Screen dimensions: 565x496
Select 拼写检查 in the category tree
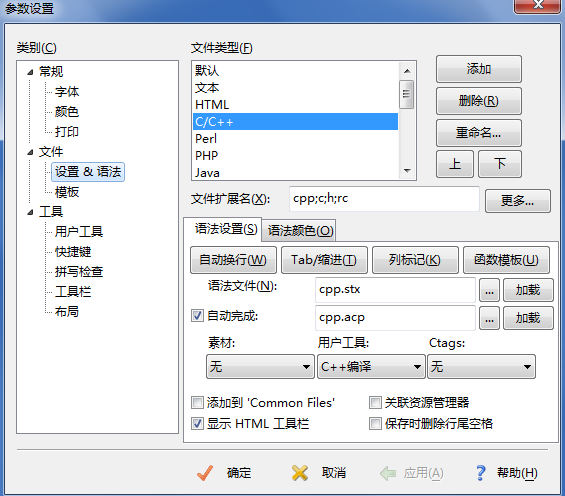(x=79, y=272)
